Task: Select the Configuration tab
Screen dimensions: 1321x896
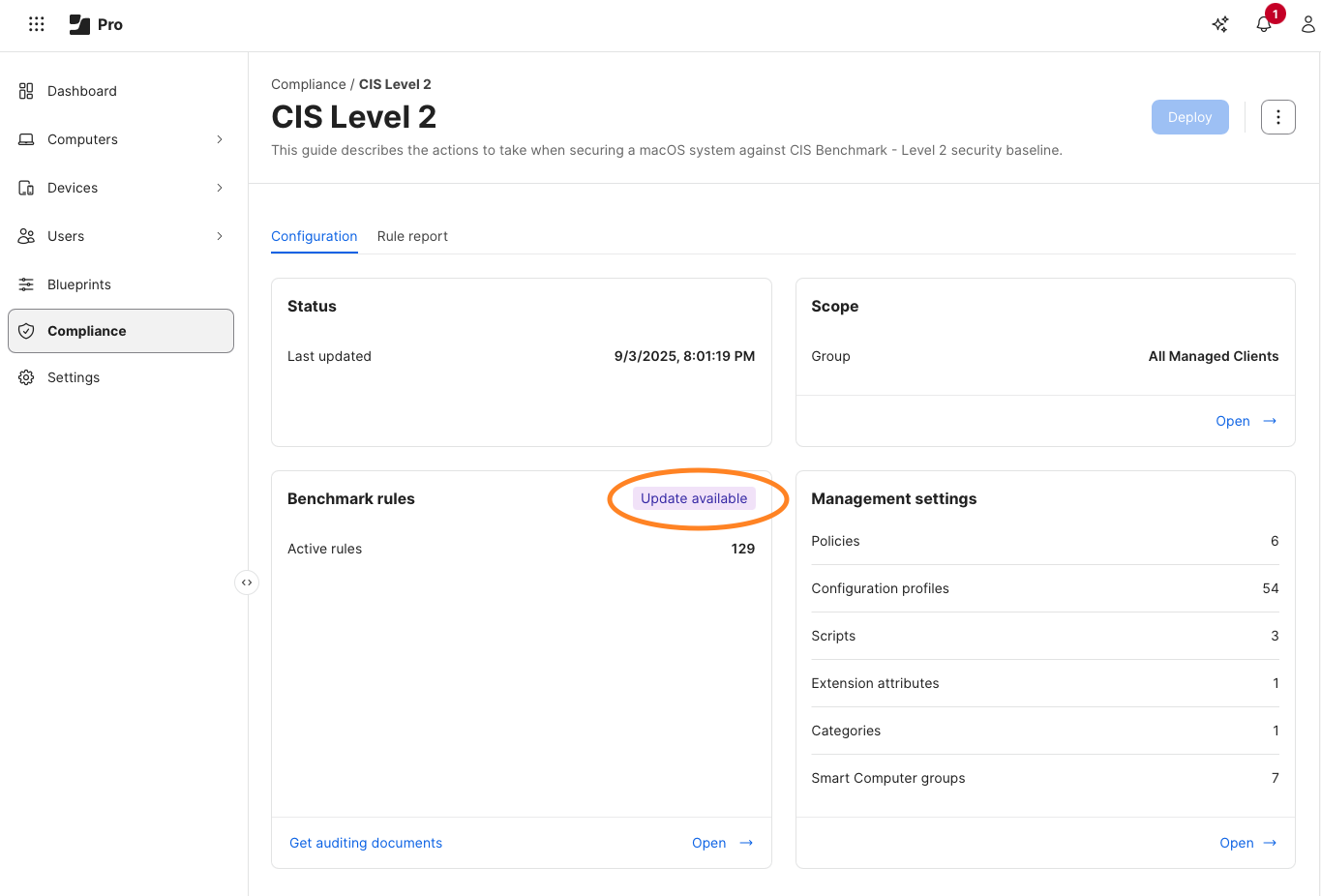Action: (314, 236)
